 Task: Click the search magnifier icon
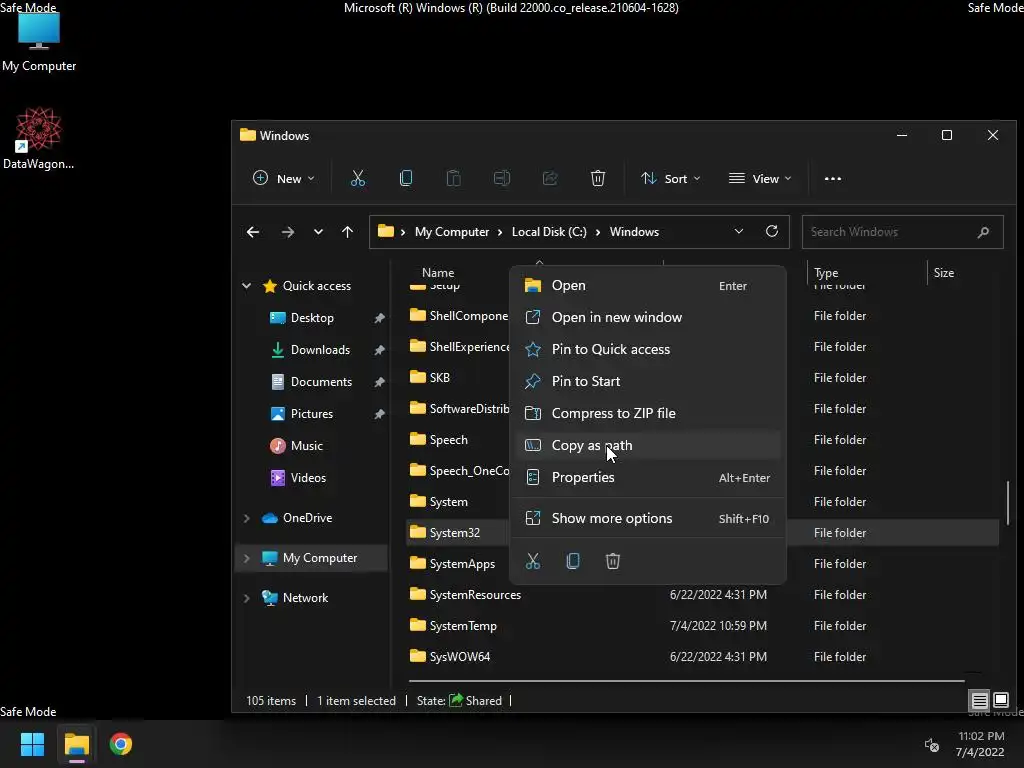coord(983,232)
